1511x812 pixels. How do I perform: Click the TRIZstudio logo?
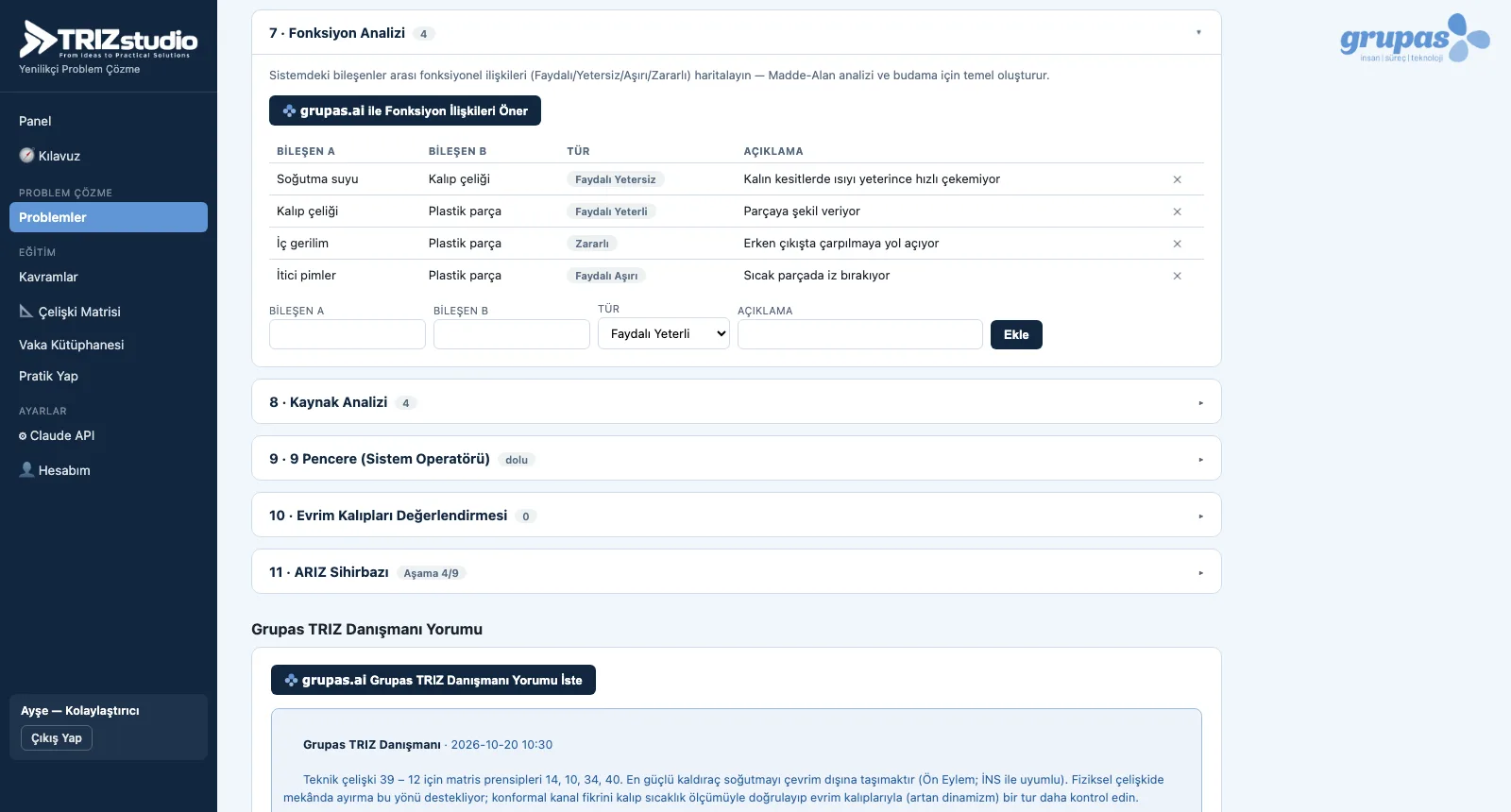tap(109, 40)
